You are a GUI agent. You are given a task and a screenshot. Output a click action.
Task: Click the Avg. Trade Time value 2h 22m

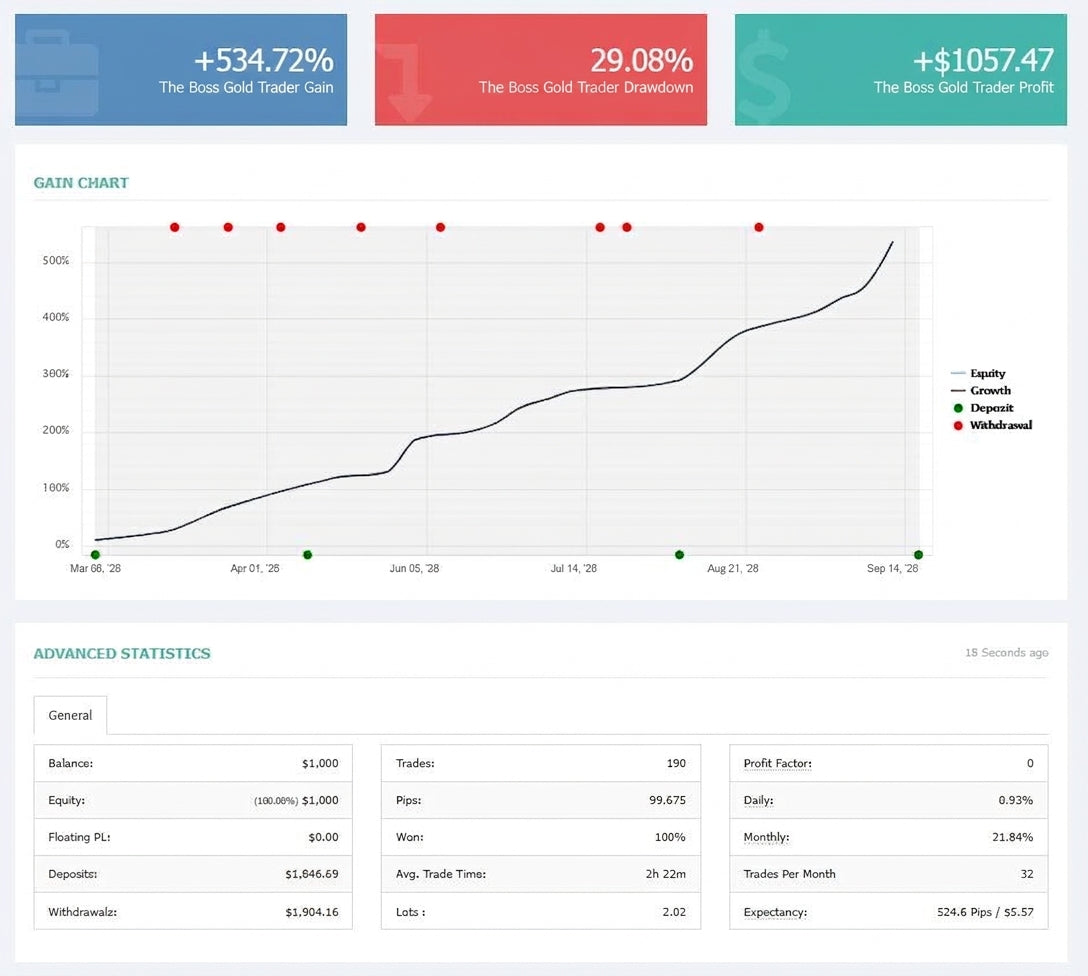click(x=665, y=874)
